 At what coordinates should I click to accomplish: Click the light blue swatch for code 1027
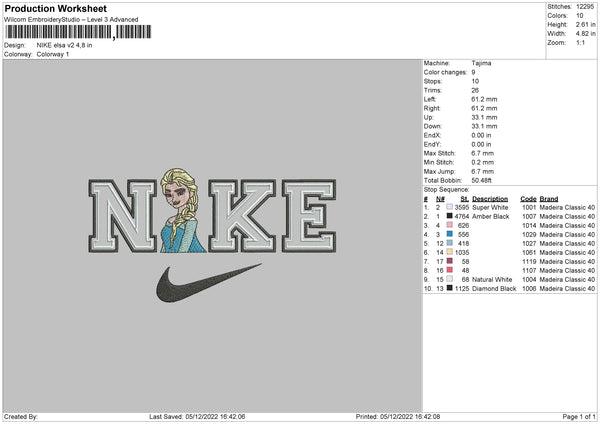point(450,243)
